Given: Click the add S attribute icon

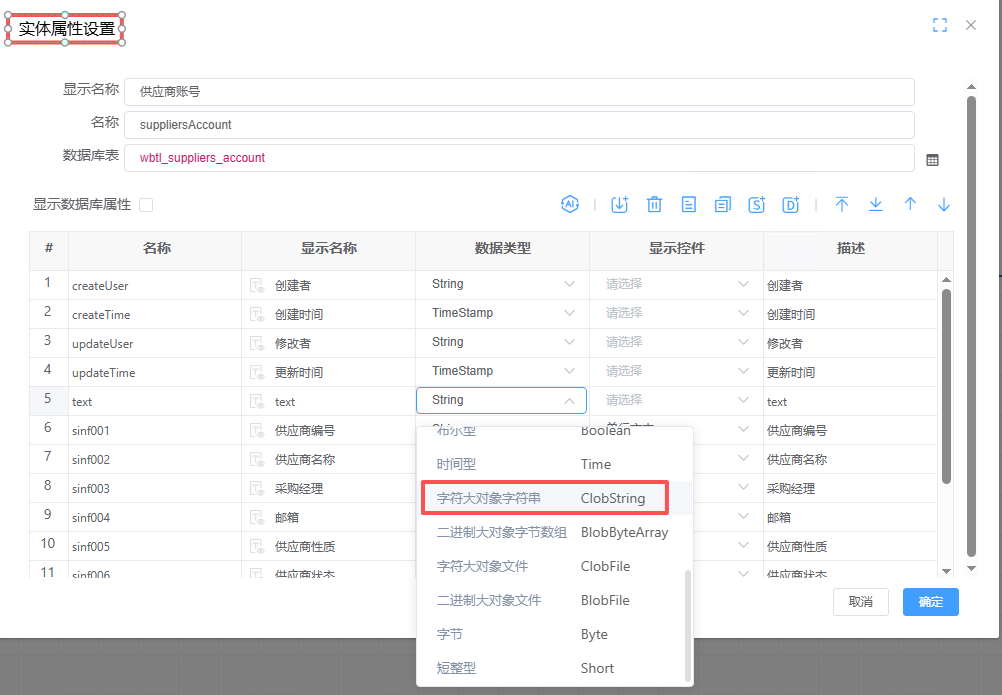Looking at the screenshot, I should 757,204.
